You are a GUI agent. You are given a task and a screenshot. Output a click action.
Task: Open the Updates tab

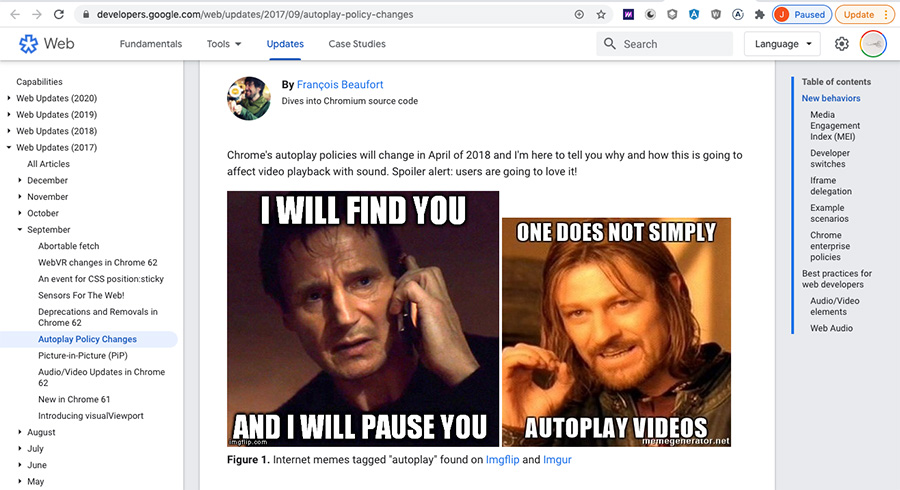(x=285, y=44)
